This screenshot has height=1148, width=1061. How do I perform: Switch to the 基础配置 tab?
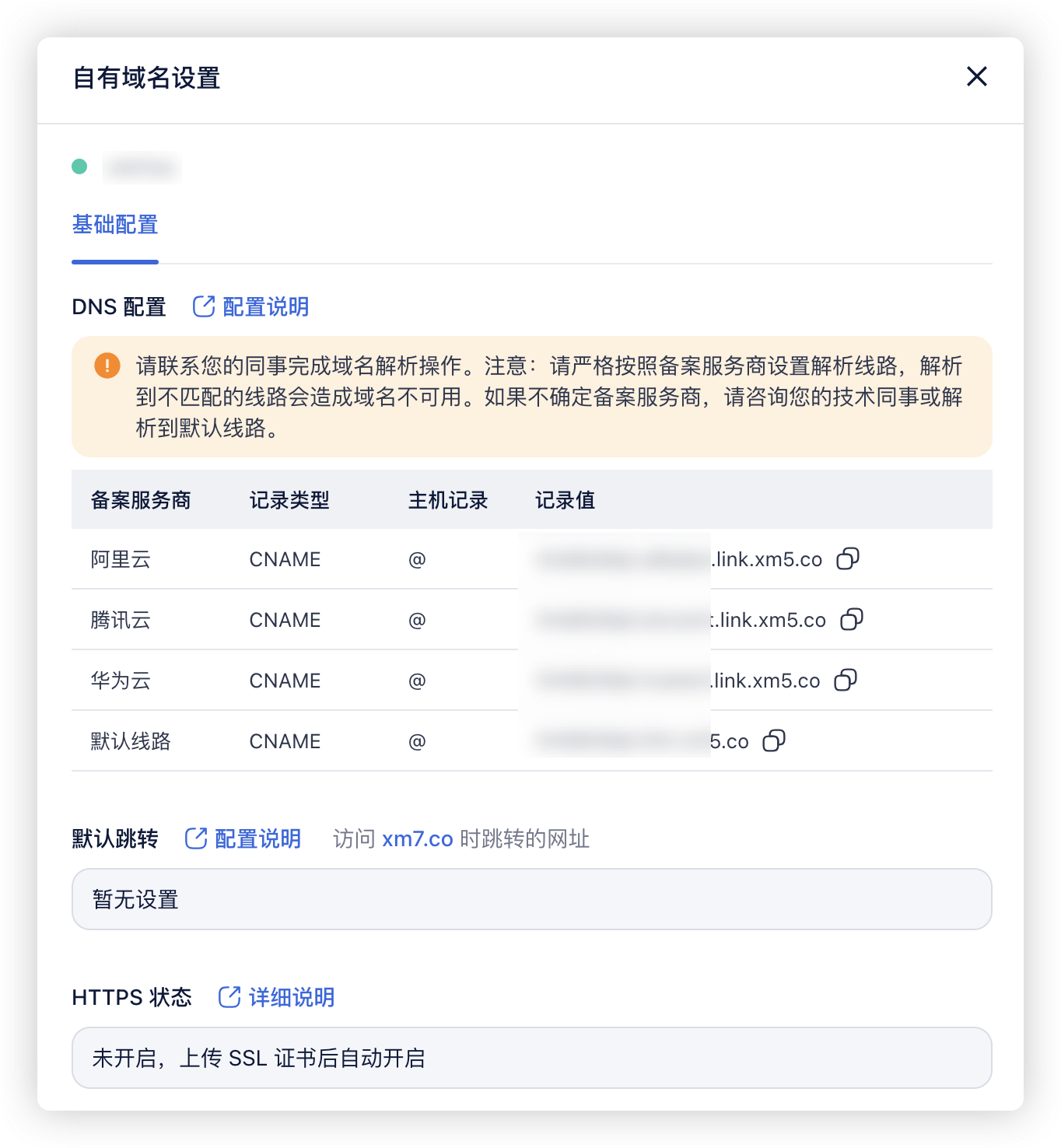115,225
